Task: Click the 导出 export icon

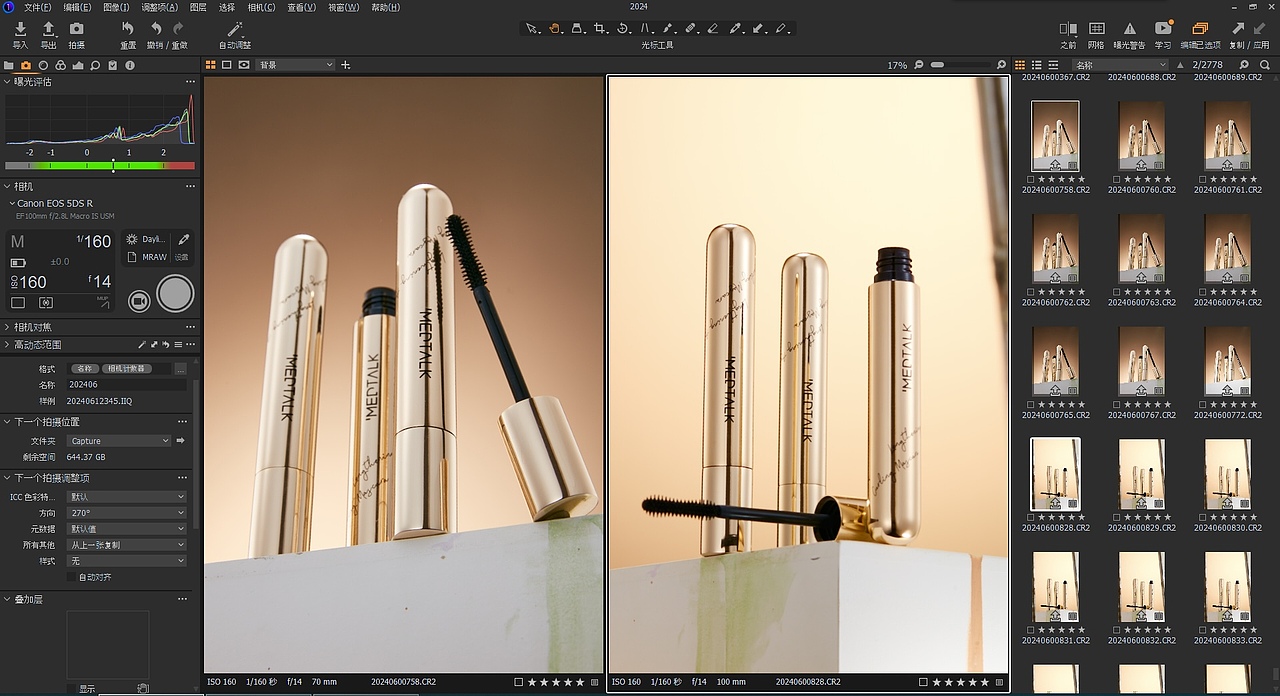Action: click(x=48, y=30)
